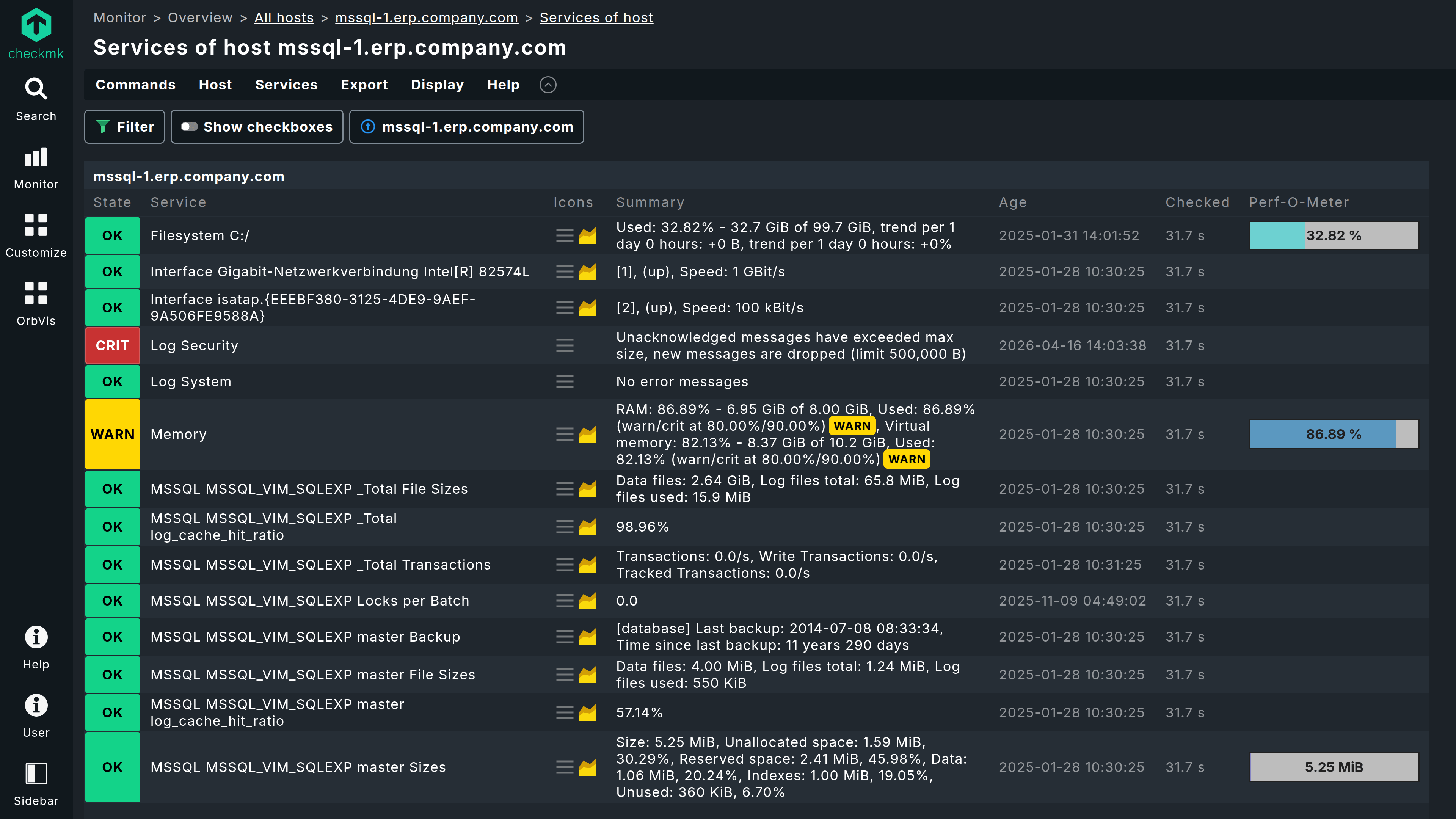Open graph icon for master Sizes
Screen dimensions: 1456x819
pos(587,767)
